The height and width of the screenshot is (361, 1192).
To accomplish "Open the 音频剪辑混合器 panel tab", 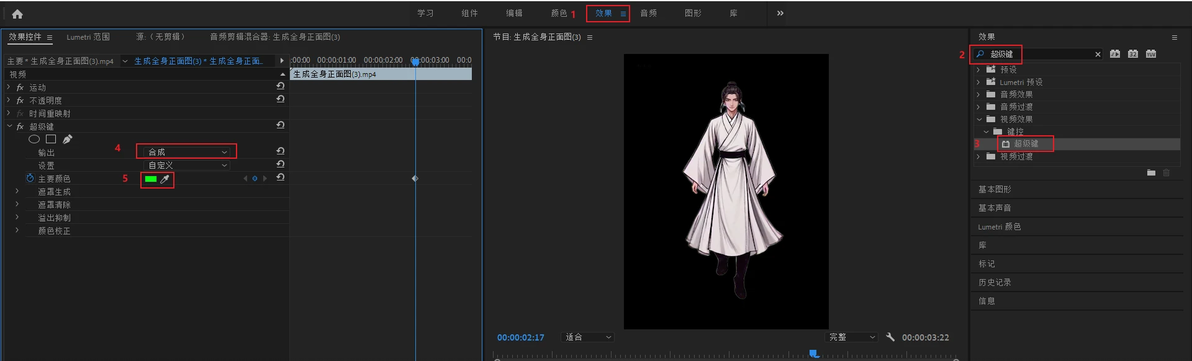I will tap(275, 36).
